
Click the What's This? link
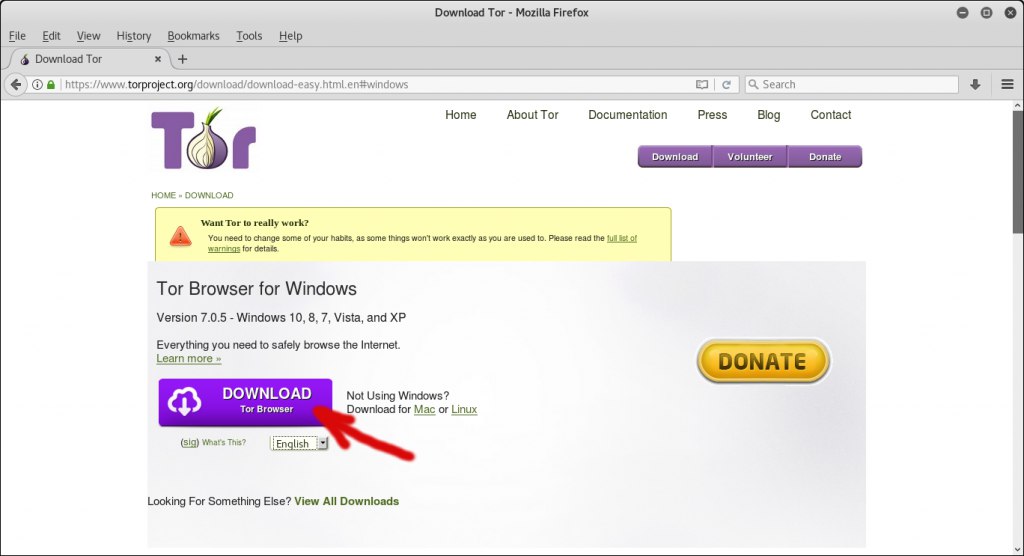(224, 442)
